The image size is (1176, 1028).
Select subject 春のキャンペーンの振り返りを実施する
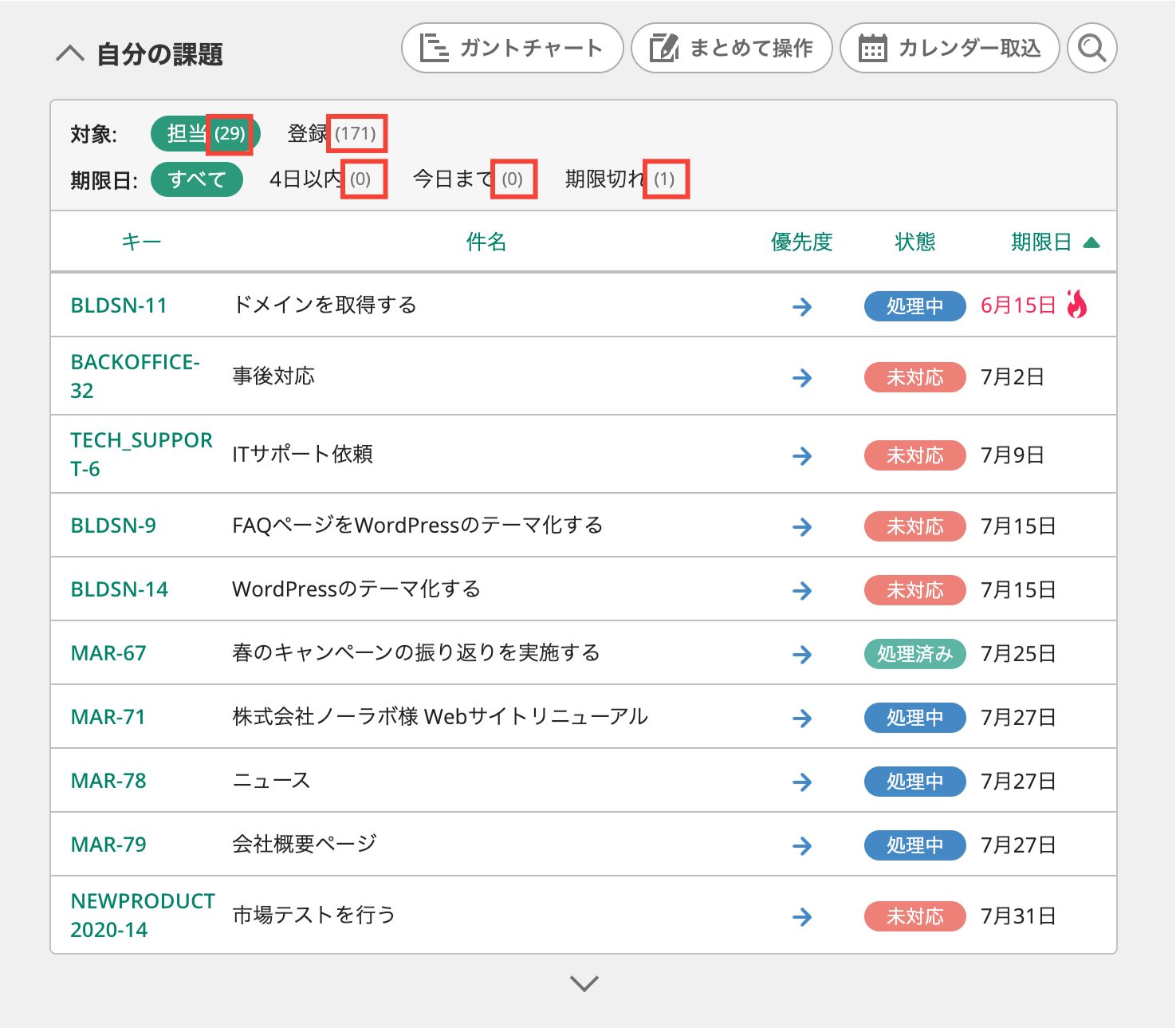tap(416, 652)
